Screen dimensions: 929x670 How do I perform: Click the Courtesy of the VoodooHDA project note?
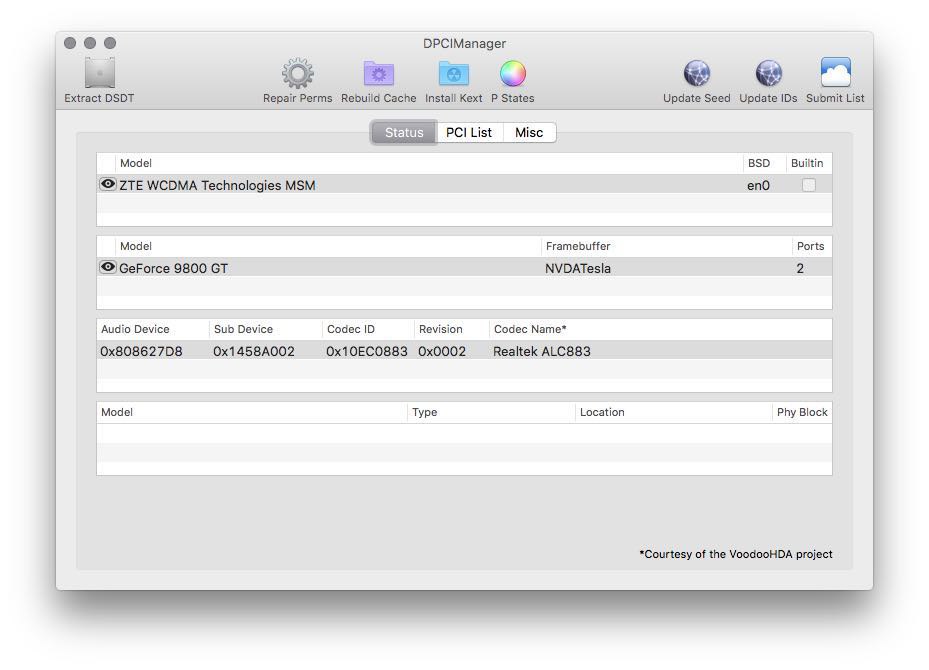[x=736, y=554]
